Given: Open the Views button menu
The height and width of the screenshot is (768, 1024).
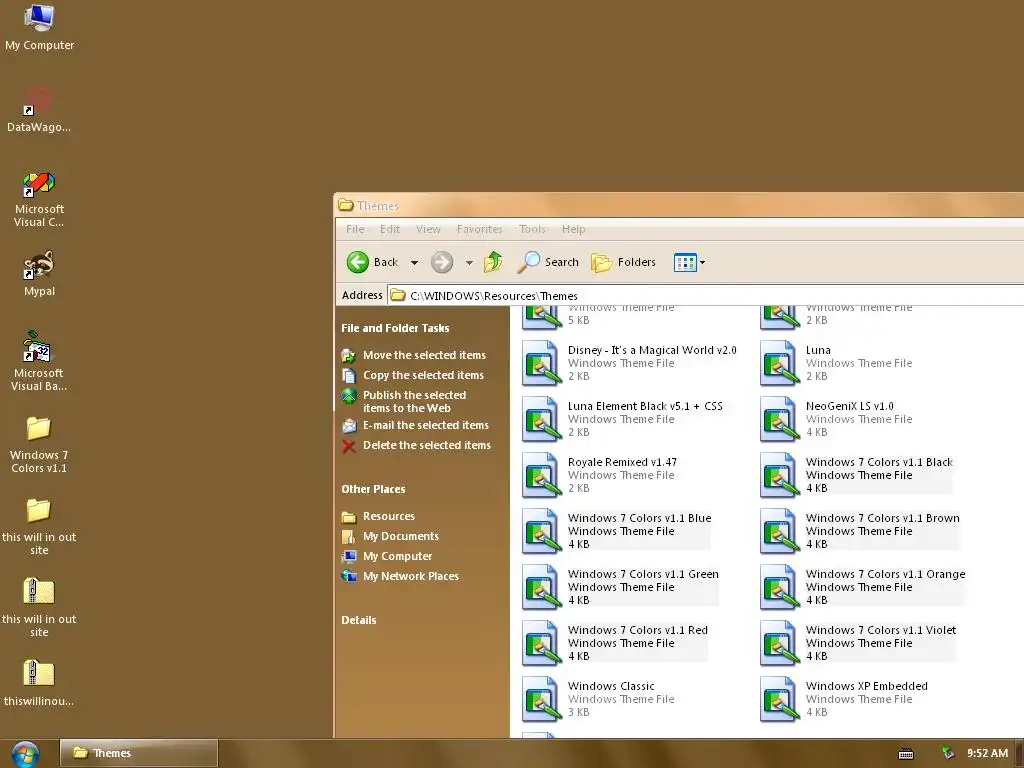Looking at the screenshot, I should coord(690,263).
